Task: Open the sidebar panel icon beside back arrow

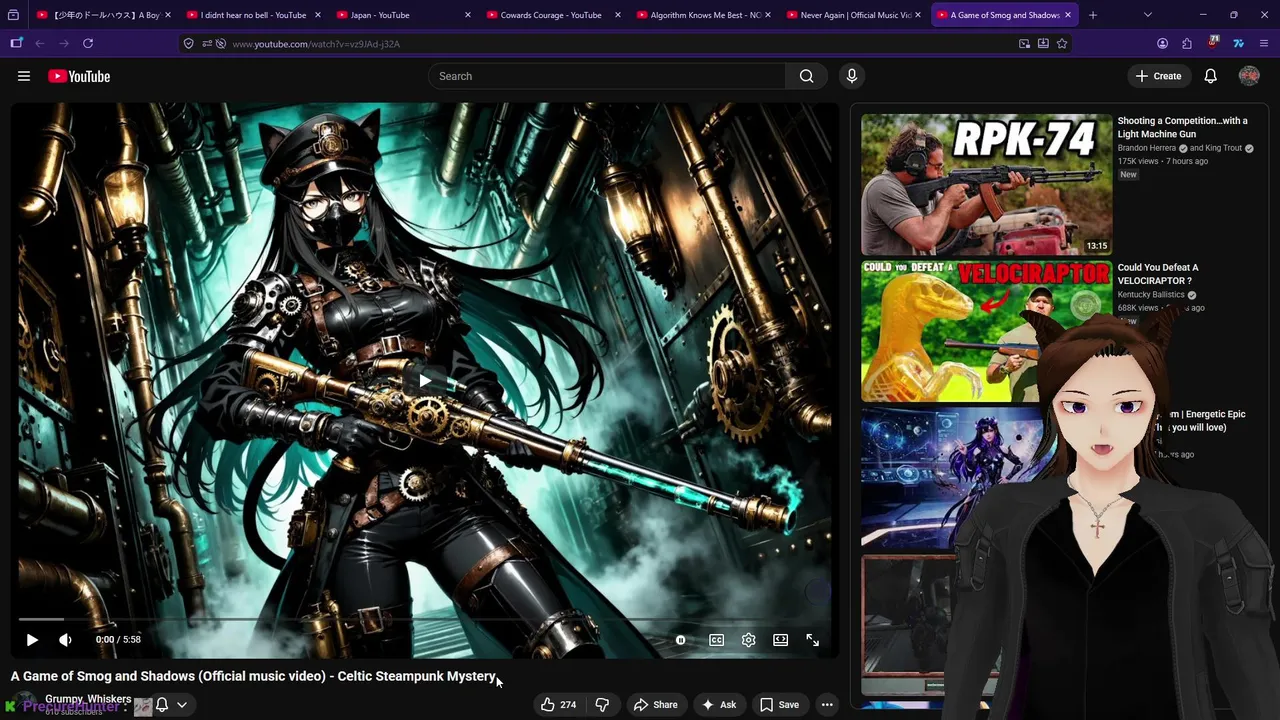Action: [x=16, y=44]
